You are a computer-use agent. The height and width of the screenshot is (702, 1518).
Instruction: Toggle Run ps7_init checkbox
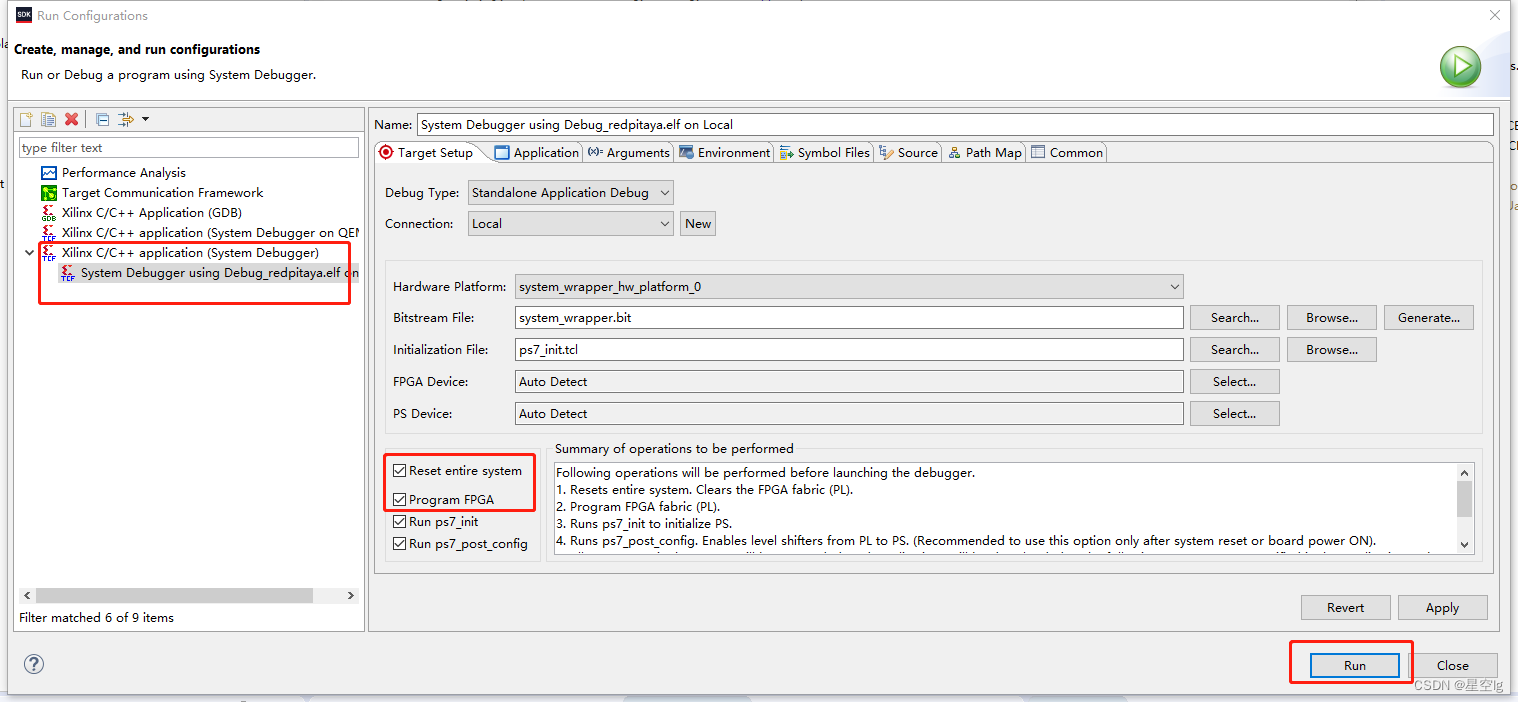point(400,521)
